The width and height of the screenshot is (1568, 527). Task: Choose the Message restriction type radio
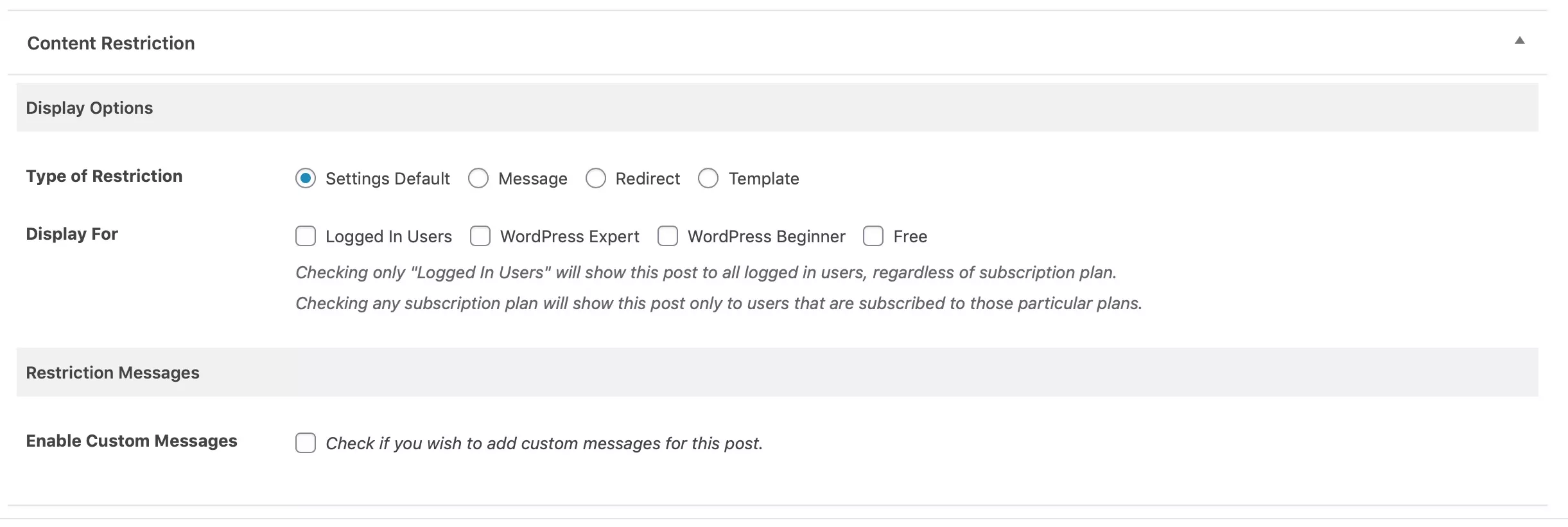tap(478, 178)
